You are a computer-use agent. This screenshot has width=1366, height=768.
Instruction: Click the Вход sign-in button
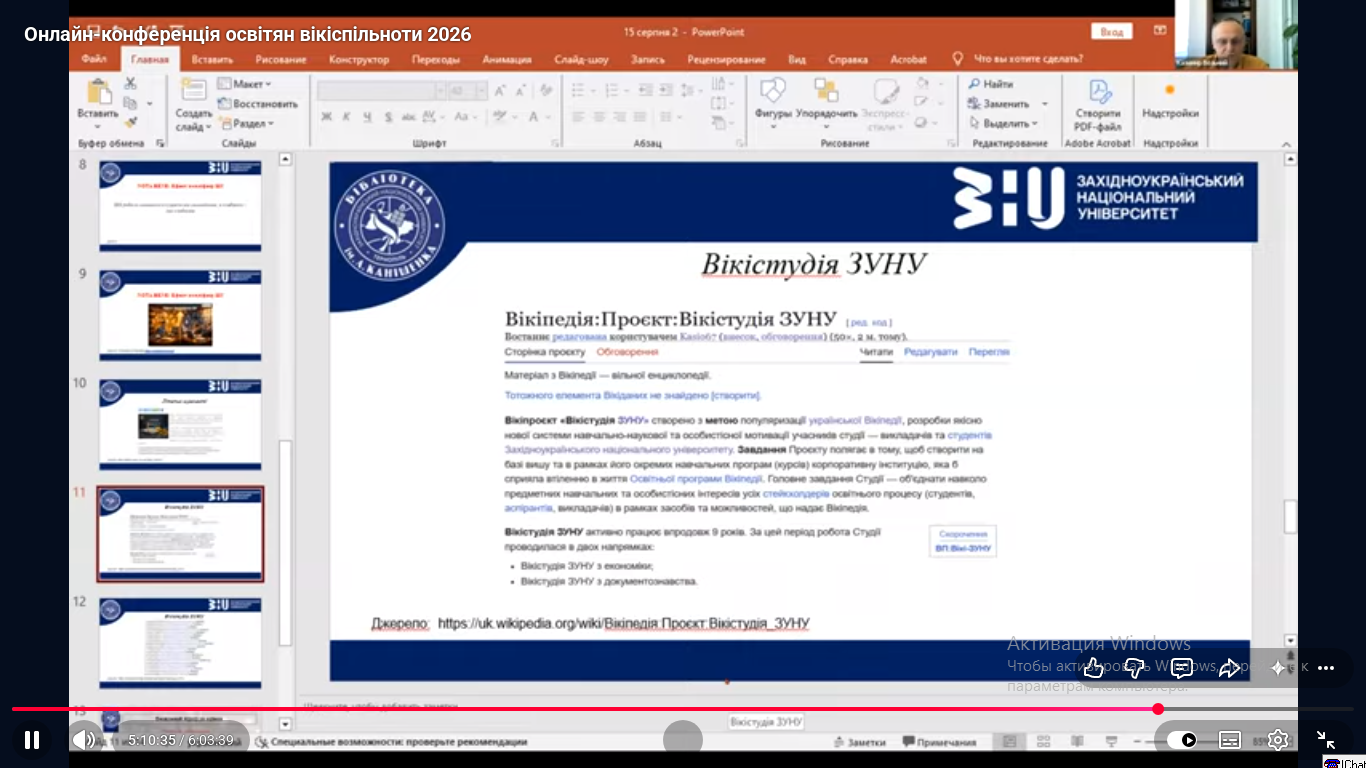pos(1111,32)
